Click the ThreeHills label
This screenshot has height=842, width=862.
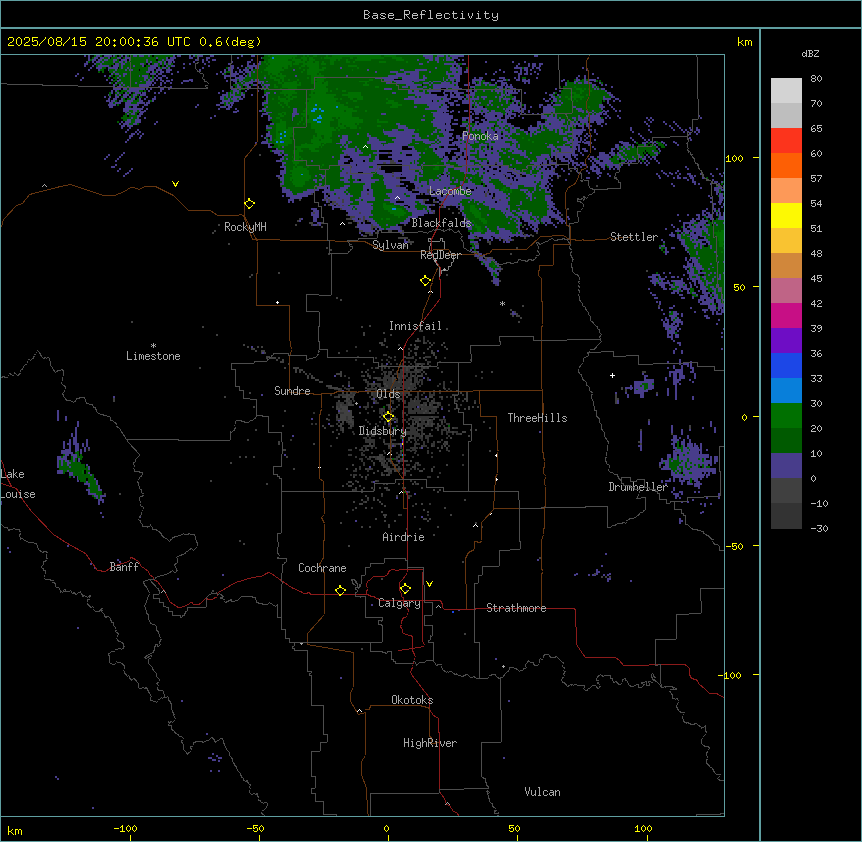click(x=537, y=418)
